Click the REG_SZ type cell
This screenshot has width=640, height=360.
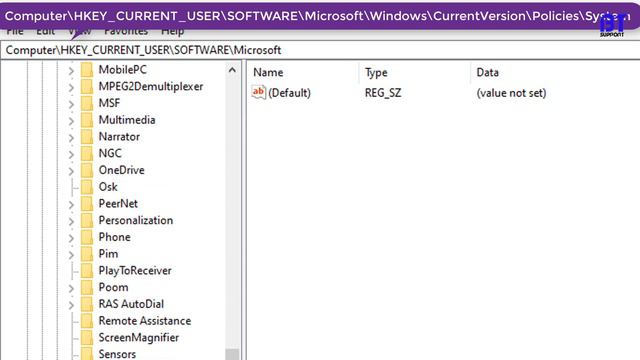point(383,93)
